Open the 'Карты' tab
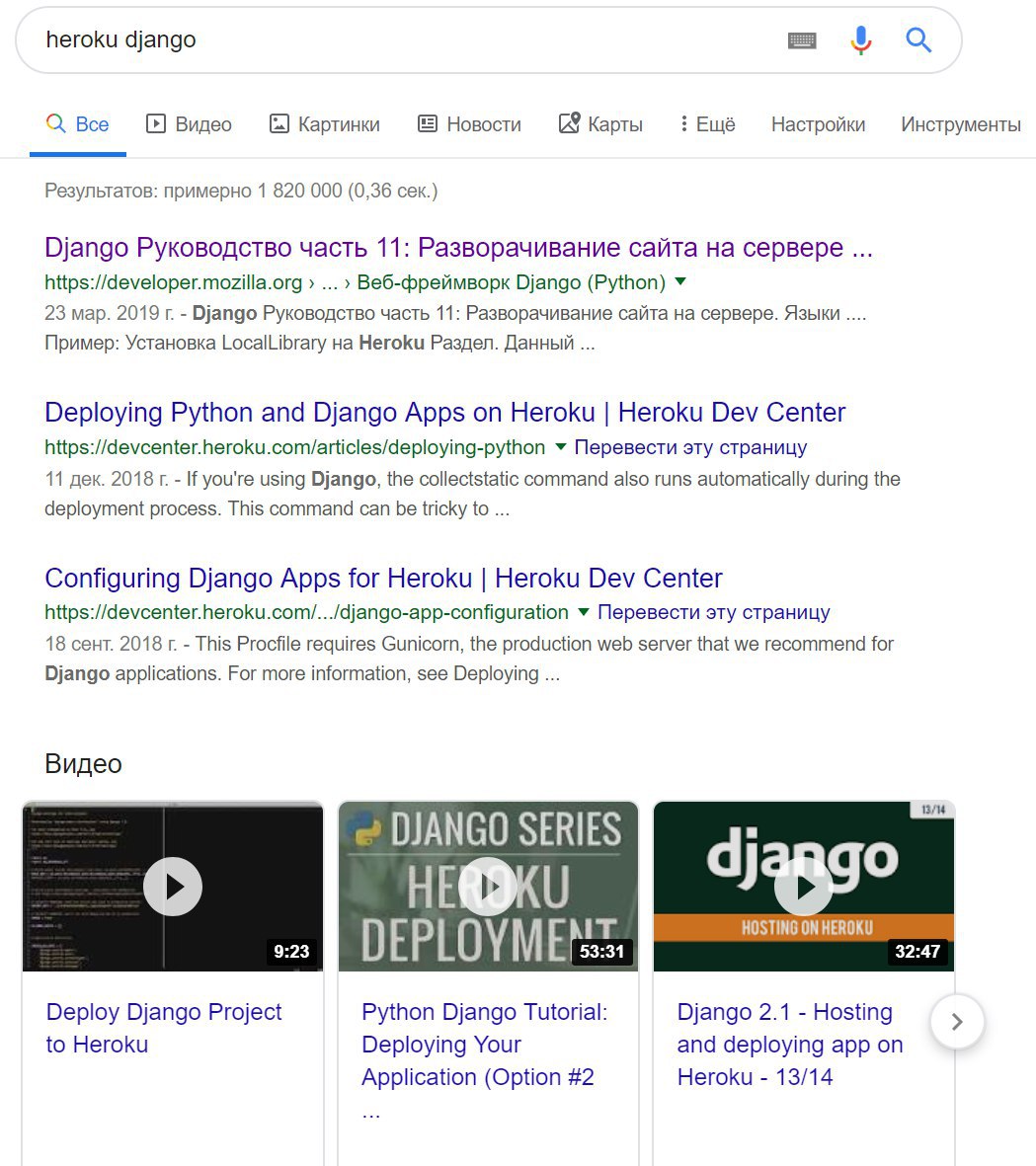1036x1166 pixels. tap(600, 124)
